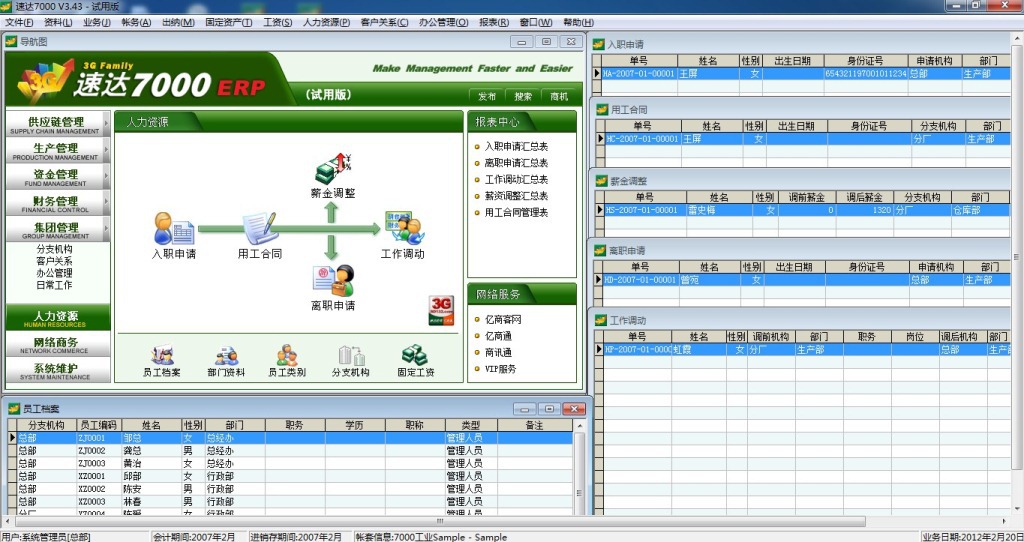Screen dimensions: 1024x542
Task: Open 离职申请汇总表 report link
Action: click(516, 163)
